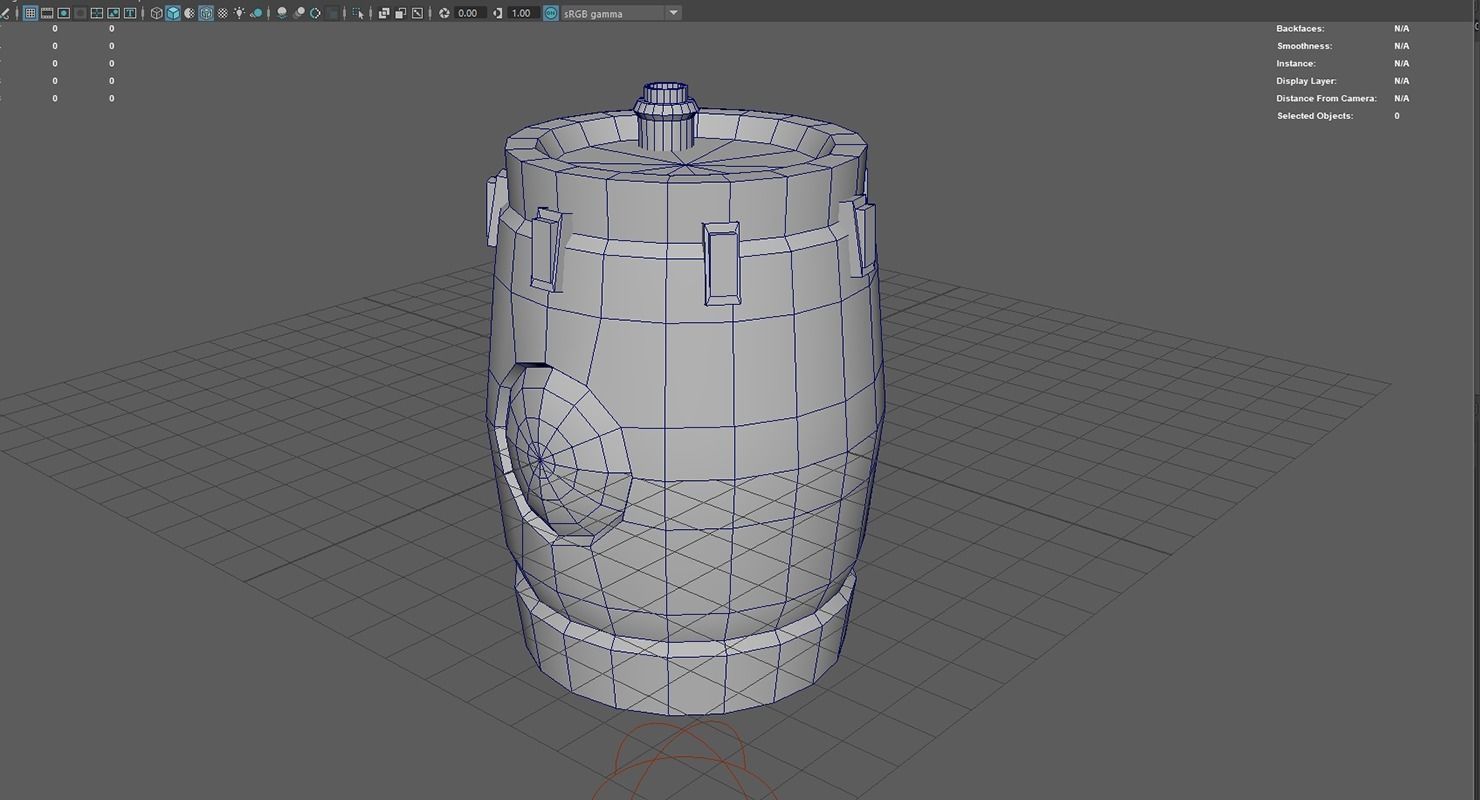Image resolution: width=1480 pixels, height=800 pixels.
Task: Enable Textured display checker icon
Action: (222, 13)
